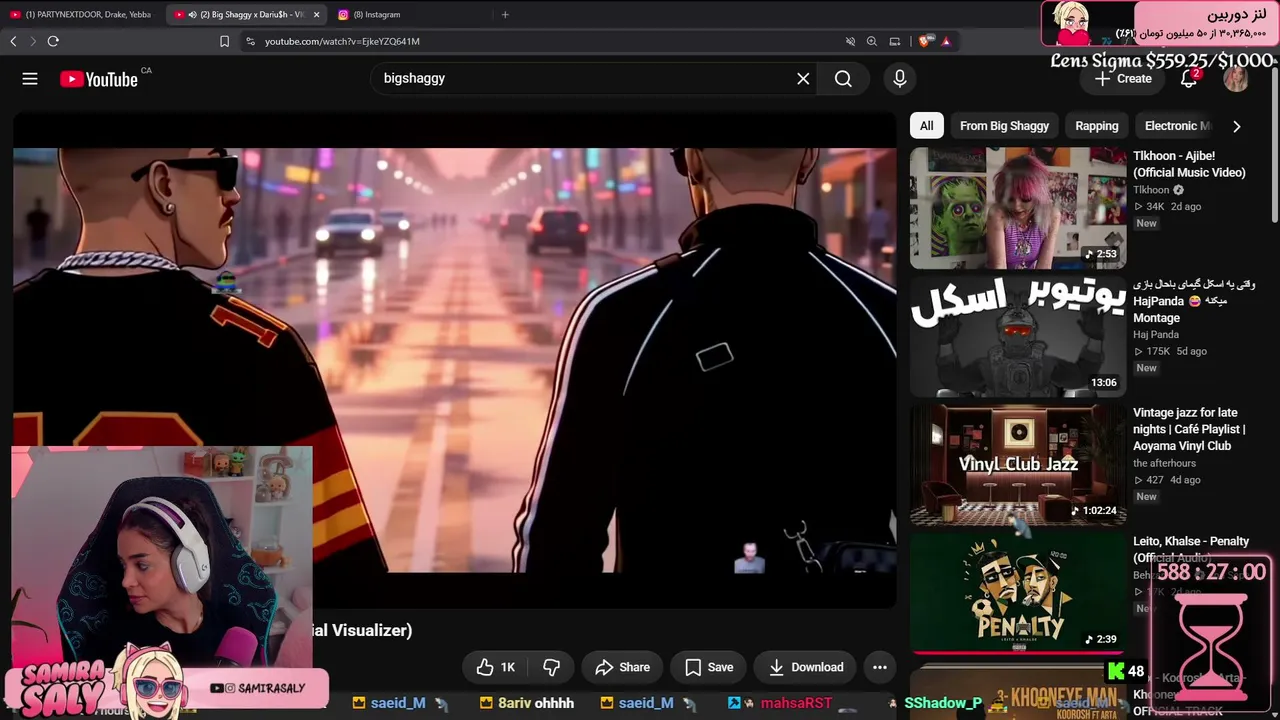
Task: Click the search magnifier button
Action: (843, 78)
